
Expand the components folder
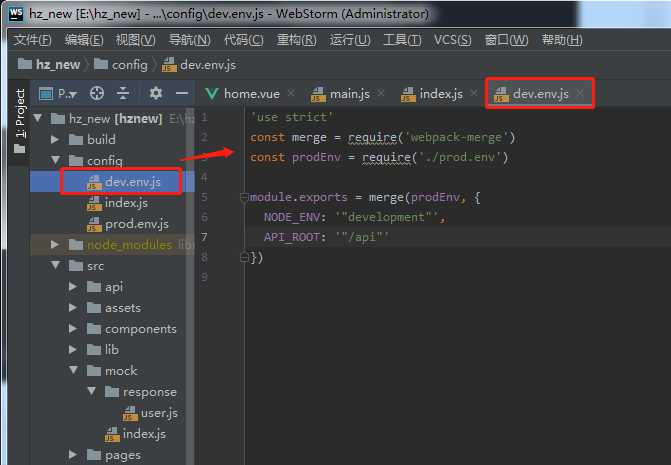click(x=73, y=328)
